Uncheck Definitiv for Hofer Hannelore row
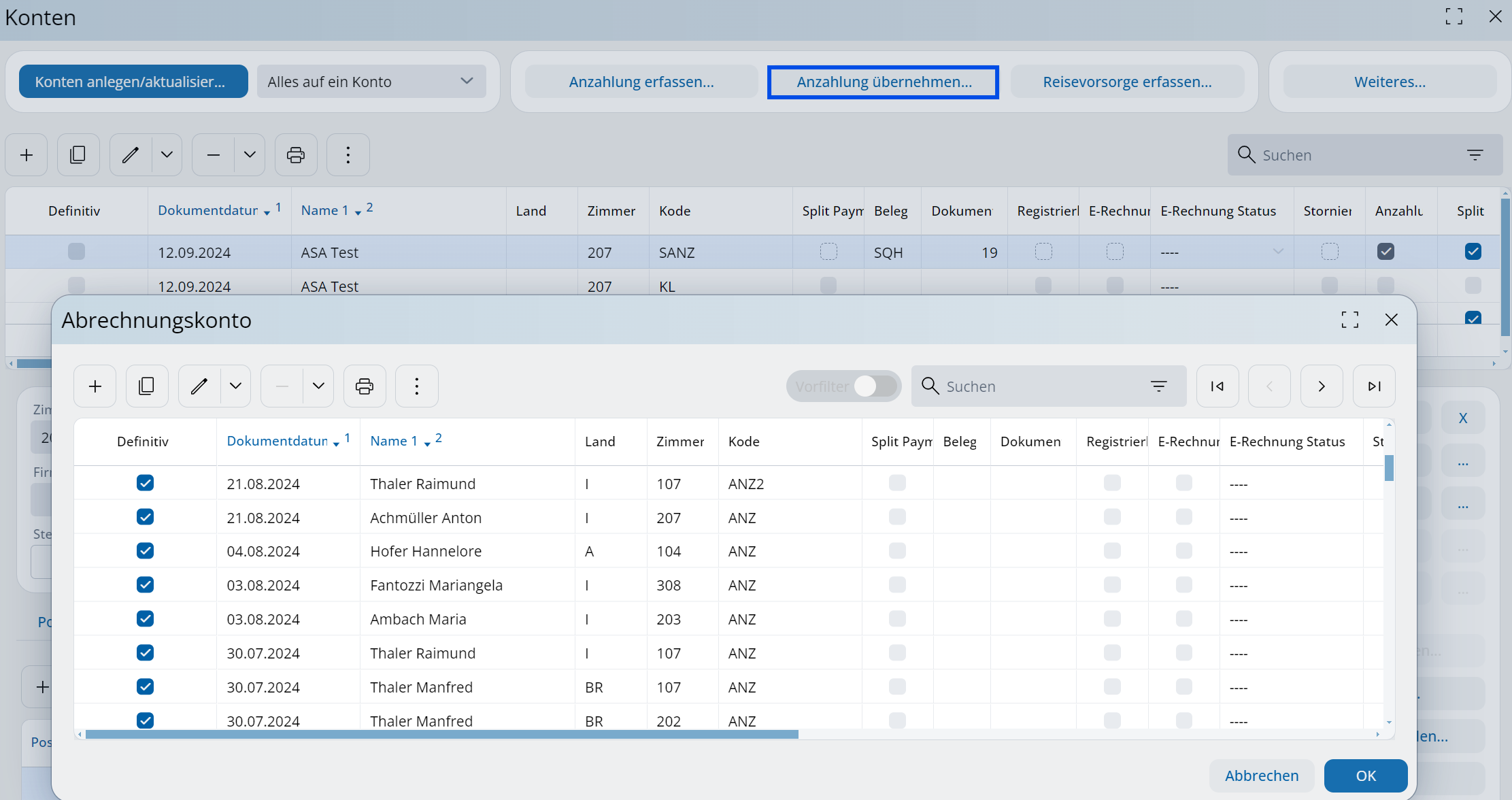Image resolution: width=1512 pixels, height=800 pixels. tap(145, 550)
